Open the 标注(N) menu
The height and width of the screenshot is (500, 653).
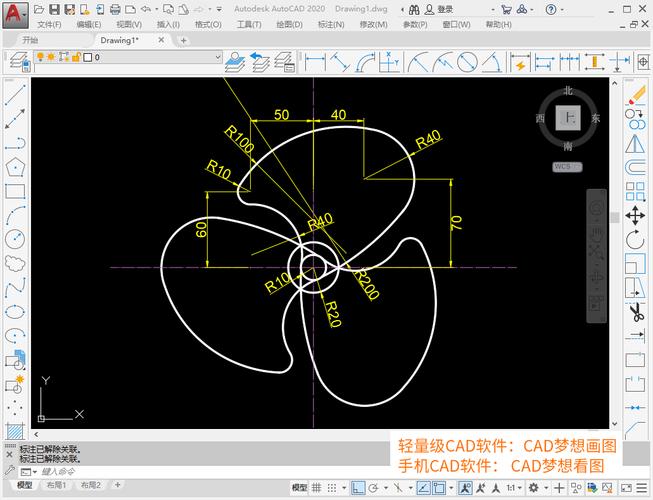[x=331, y=25]
